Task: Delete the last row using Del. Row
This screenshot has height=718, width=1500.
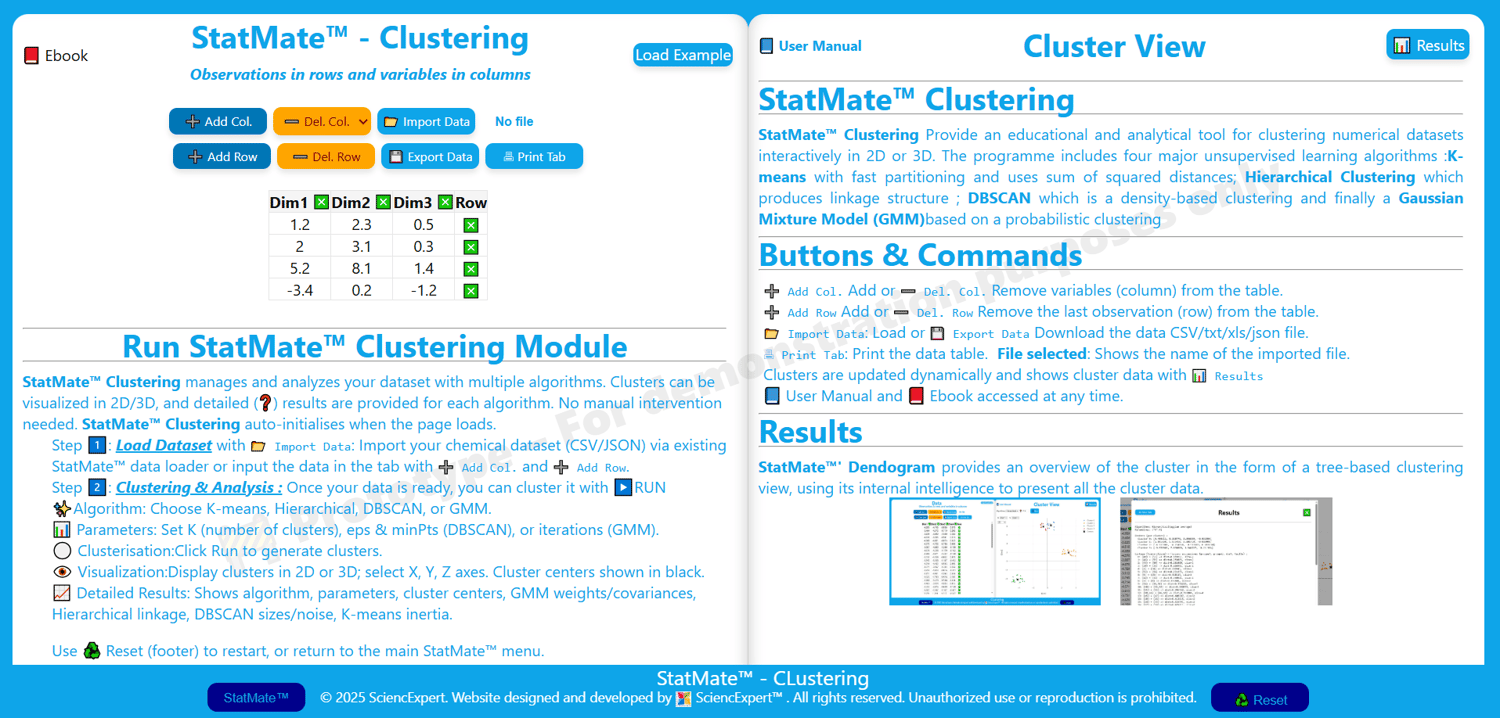Action: coord(326,156)
